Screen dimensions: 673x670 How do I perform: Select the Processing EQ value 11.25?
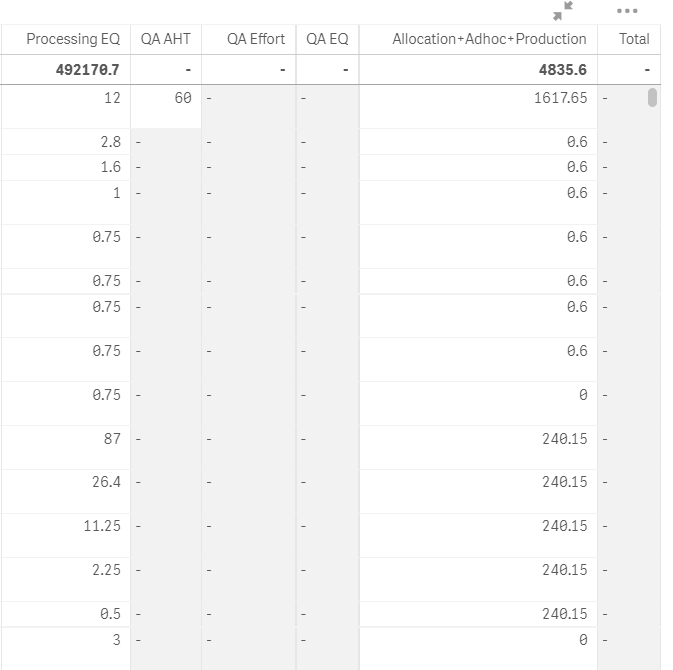tap(102, 526)
